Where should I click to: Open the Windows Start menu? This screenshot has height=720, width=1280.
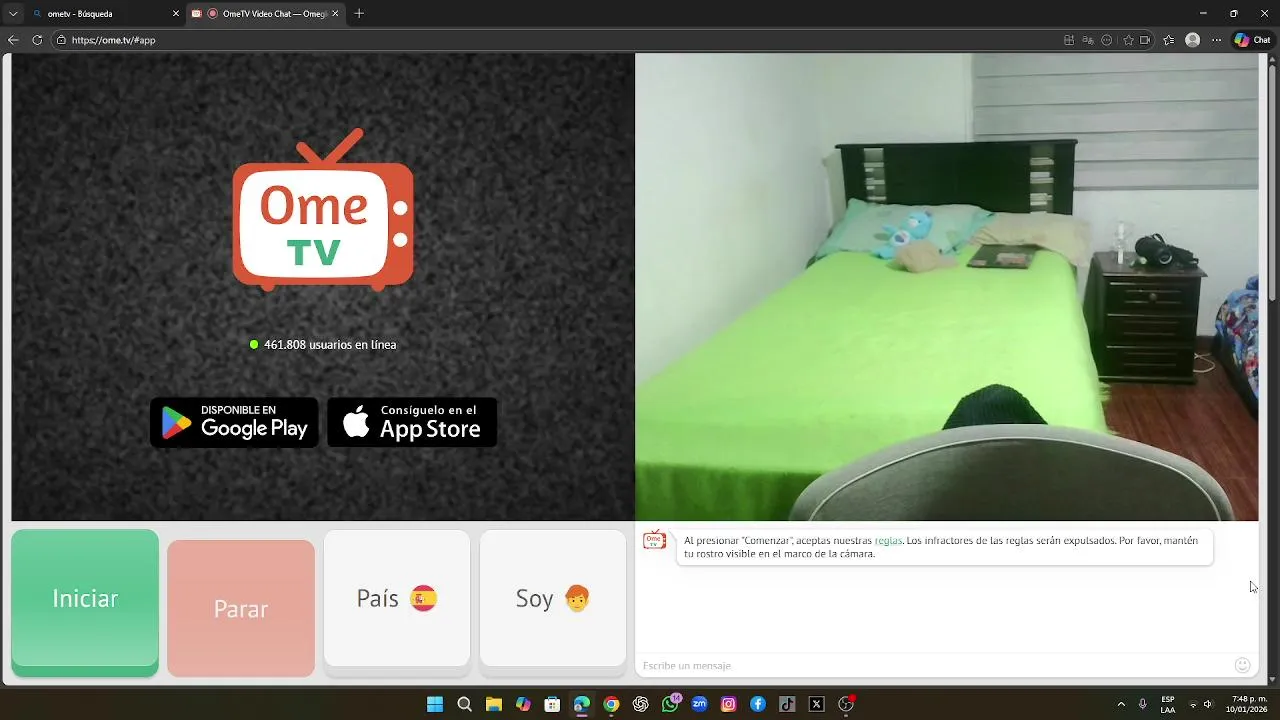tap(435, 704)
